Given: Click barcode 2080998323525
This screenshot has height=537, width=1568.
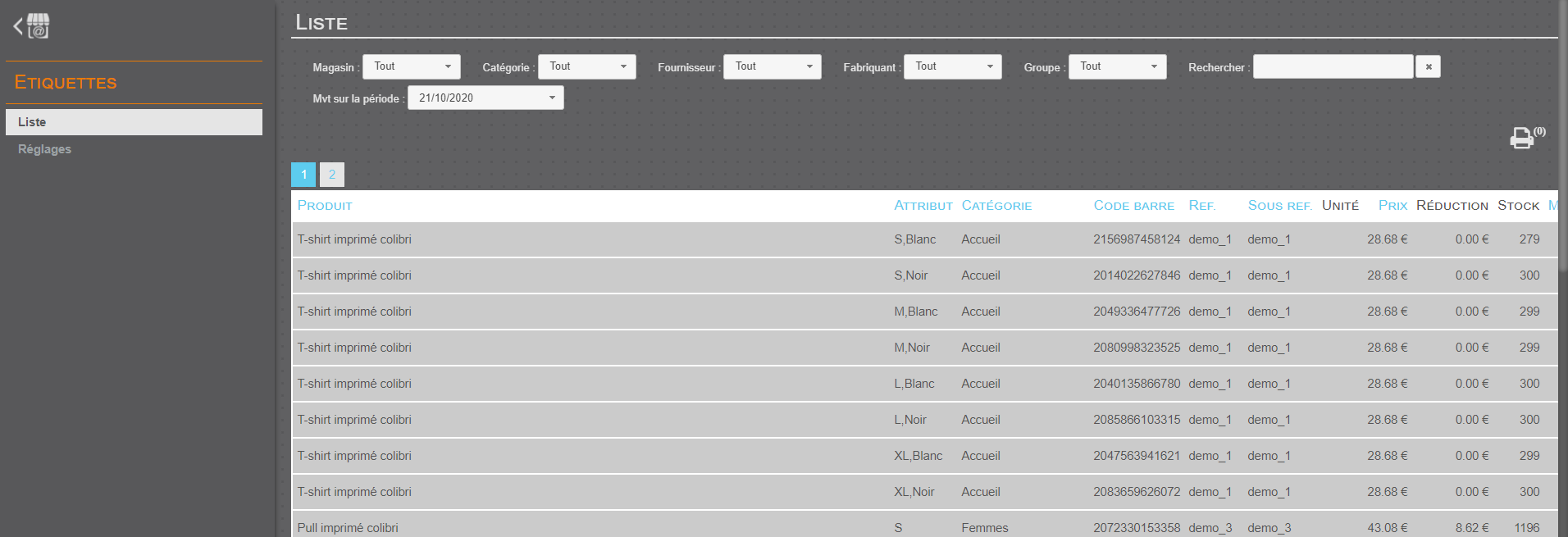Looking at the screenshot, I should pos(1137,348).
